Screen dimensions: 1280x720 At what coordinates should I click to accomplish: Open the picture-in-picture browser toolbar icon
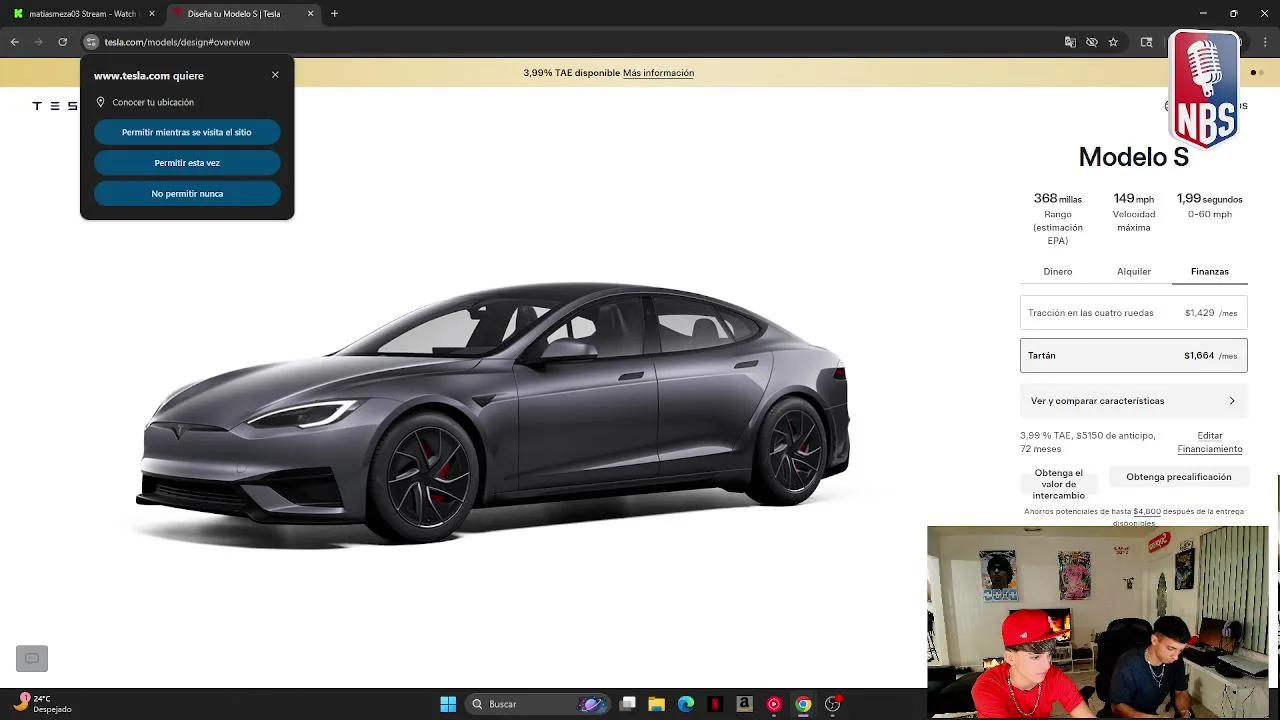(1147, 42)
